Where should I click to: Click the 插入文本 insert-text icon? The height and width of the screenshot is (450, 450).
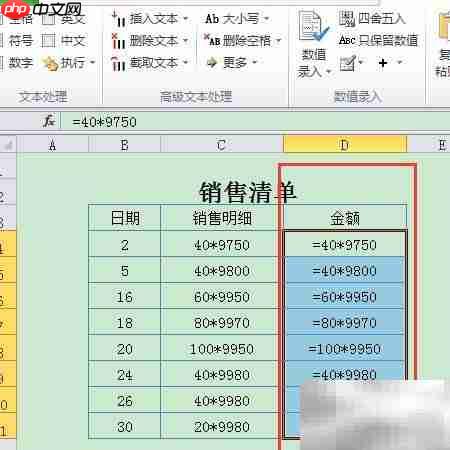118,19
